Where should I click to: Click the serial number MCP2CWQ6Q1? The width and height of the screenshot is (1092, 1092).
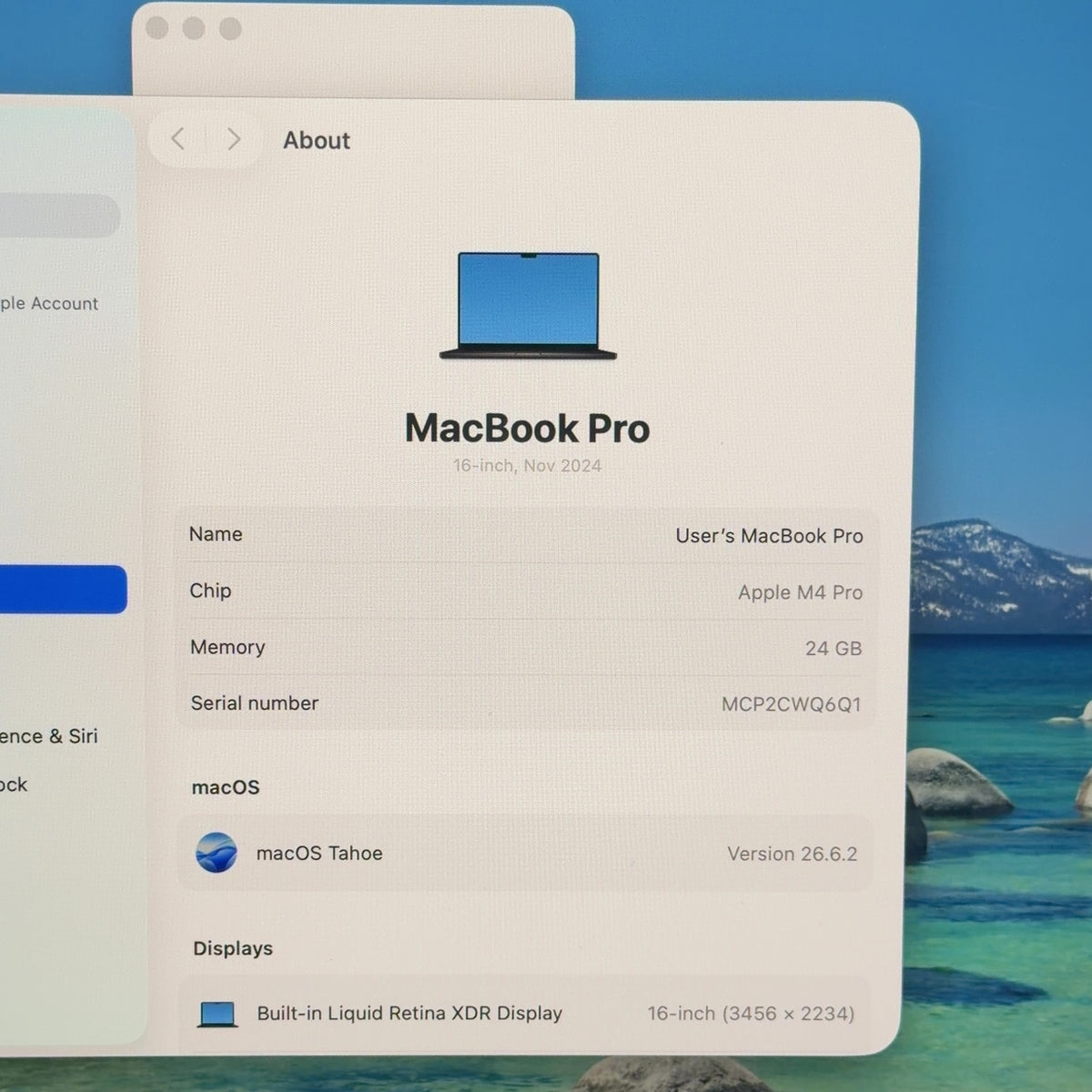click(791, 704)
